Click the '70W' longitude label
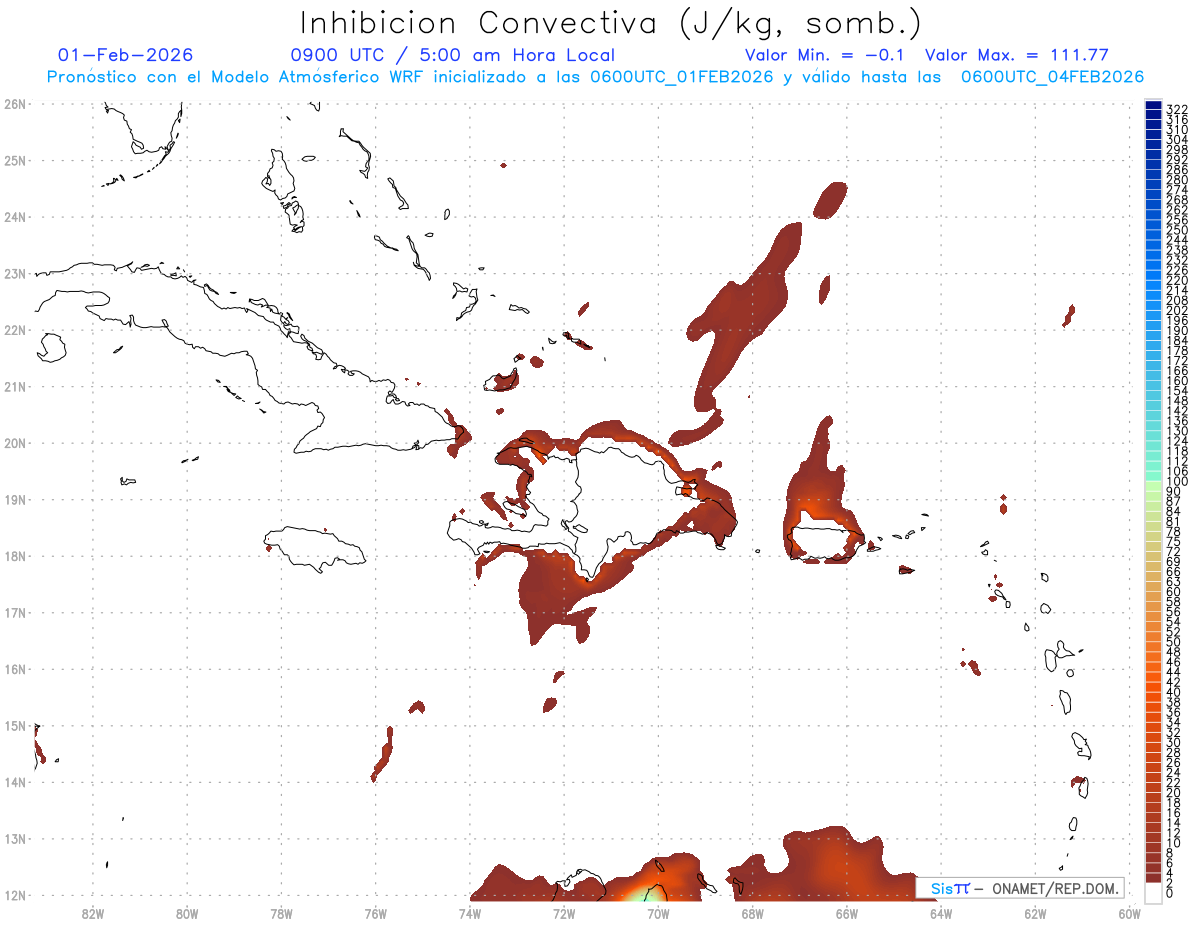Viewport: 1200px width, 927px height. [x=658, y=912]
